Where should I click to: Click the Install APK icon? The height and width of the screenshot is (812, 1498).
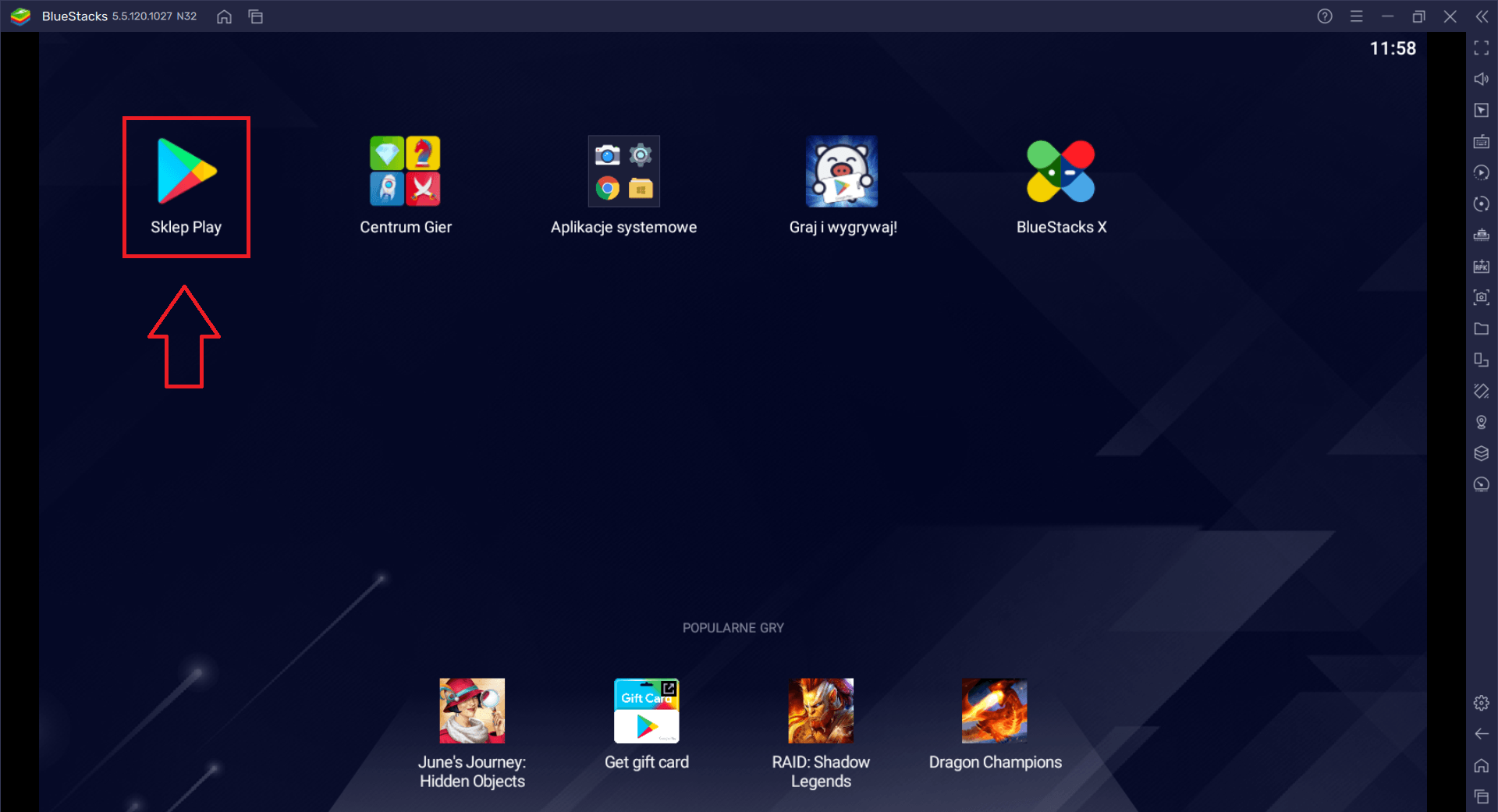click(x=1482, y=266)
